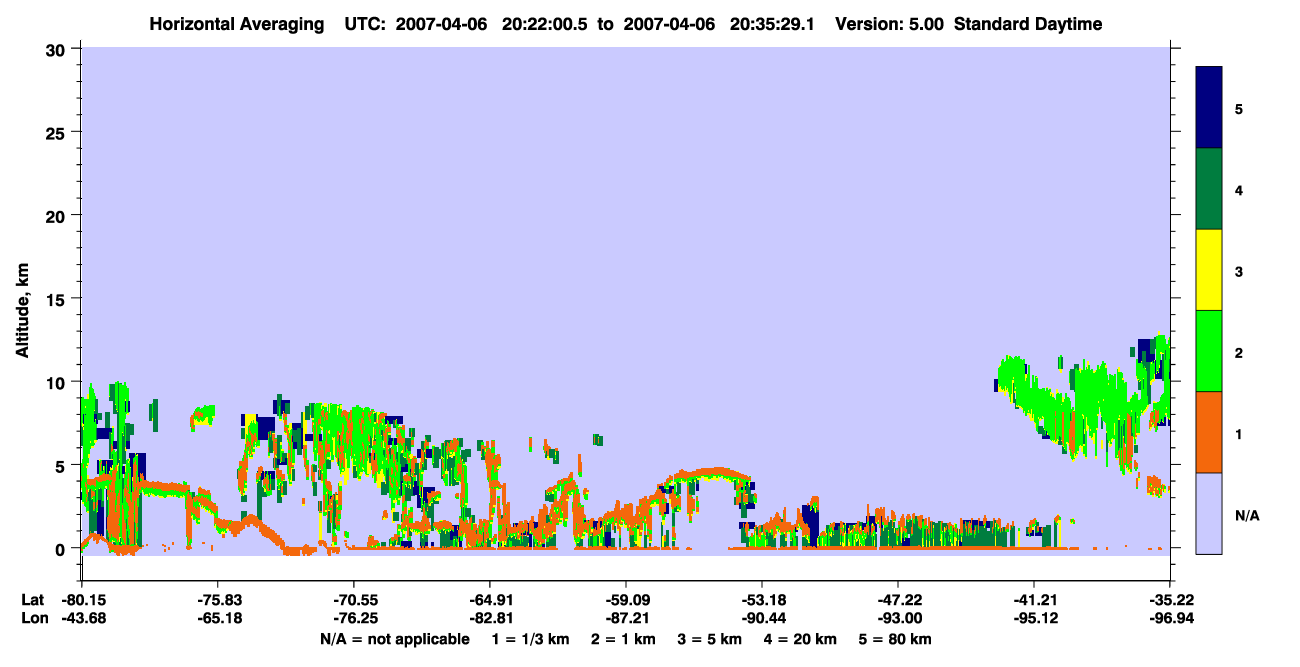Click the colorbar label '2'
Viewport: 1300px width, 667px height.
click(x=1239, y=352)
